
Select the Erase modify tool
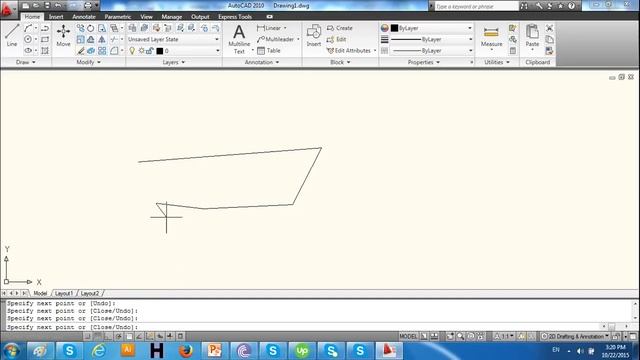[x=80, y=51]
